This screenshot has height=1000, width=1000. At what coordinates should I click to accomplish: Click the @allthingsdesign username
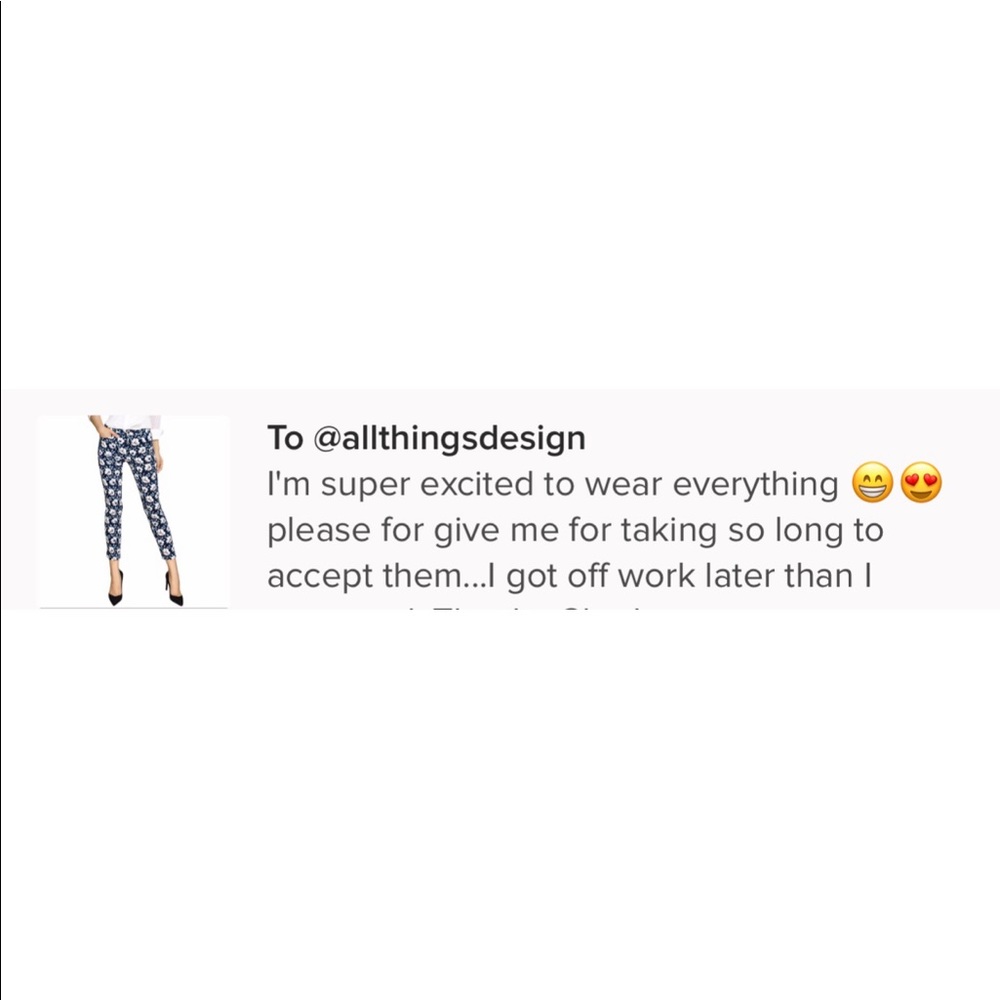pos(449,438)
